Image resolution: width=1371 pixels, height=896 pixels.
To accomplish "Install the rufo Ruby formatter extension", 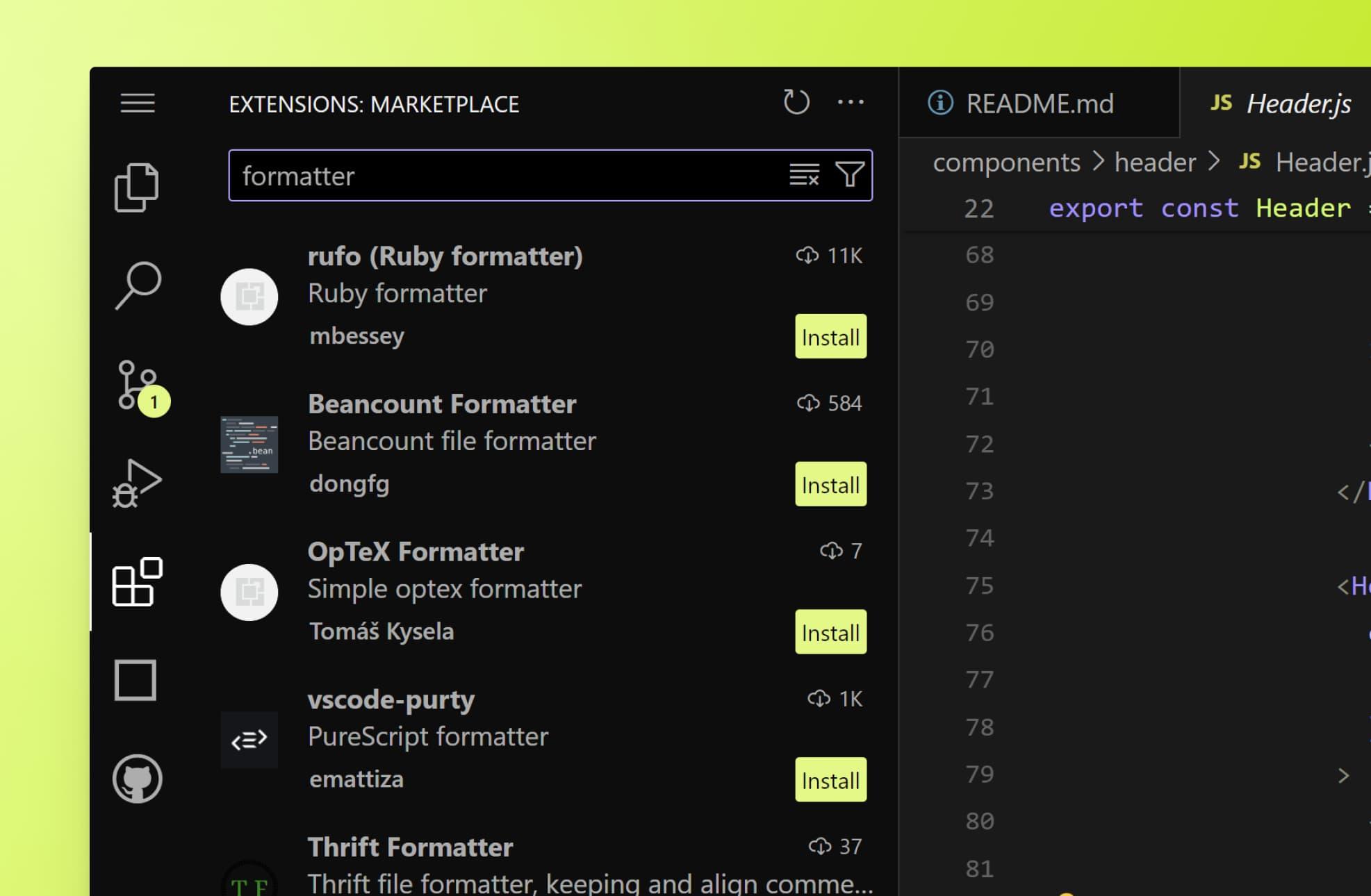I will 830,337.
